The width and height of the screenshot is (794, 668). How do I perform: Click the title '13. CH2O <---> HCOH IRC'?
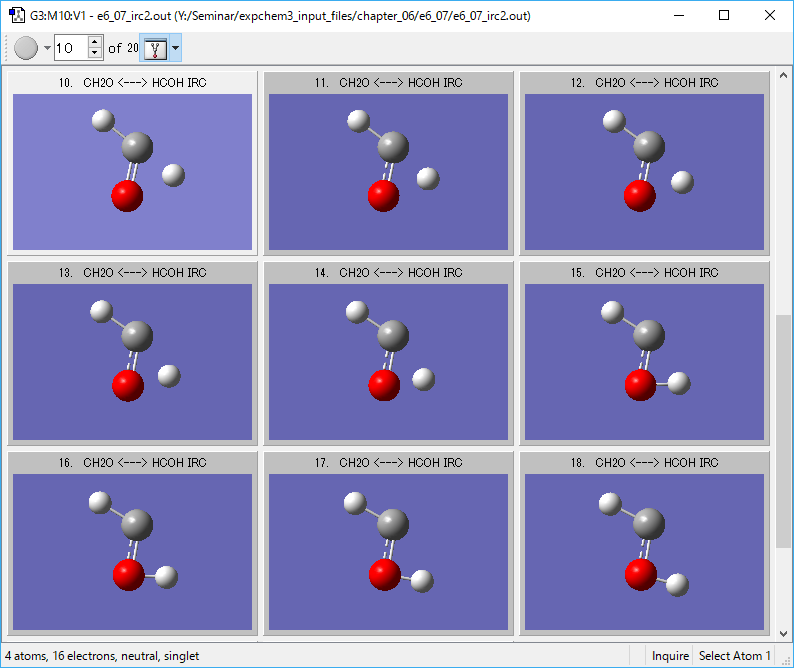[x=133, y=272]
